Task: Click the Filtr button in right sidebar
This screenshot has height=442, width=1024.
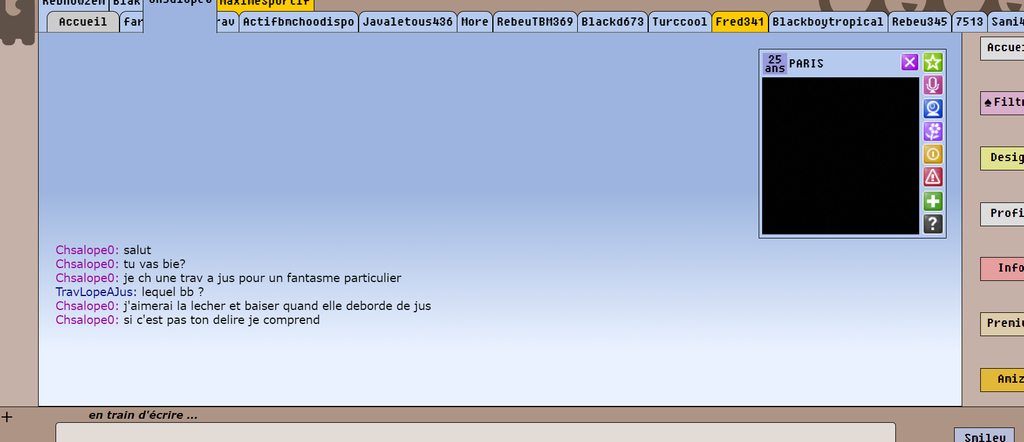Action: point(1002,103)
